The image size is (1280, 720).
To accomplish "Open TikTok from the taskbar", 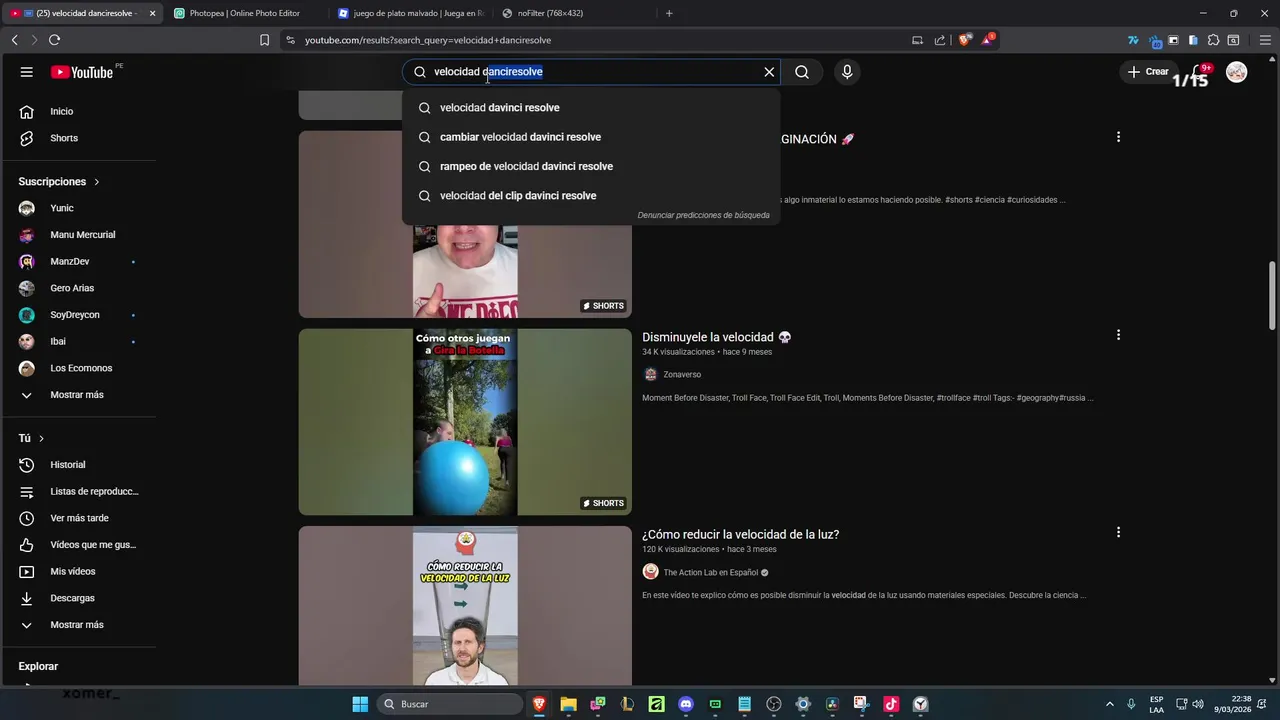I will point(891,704).
